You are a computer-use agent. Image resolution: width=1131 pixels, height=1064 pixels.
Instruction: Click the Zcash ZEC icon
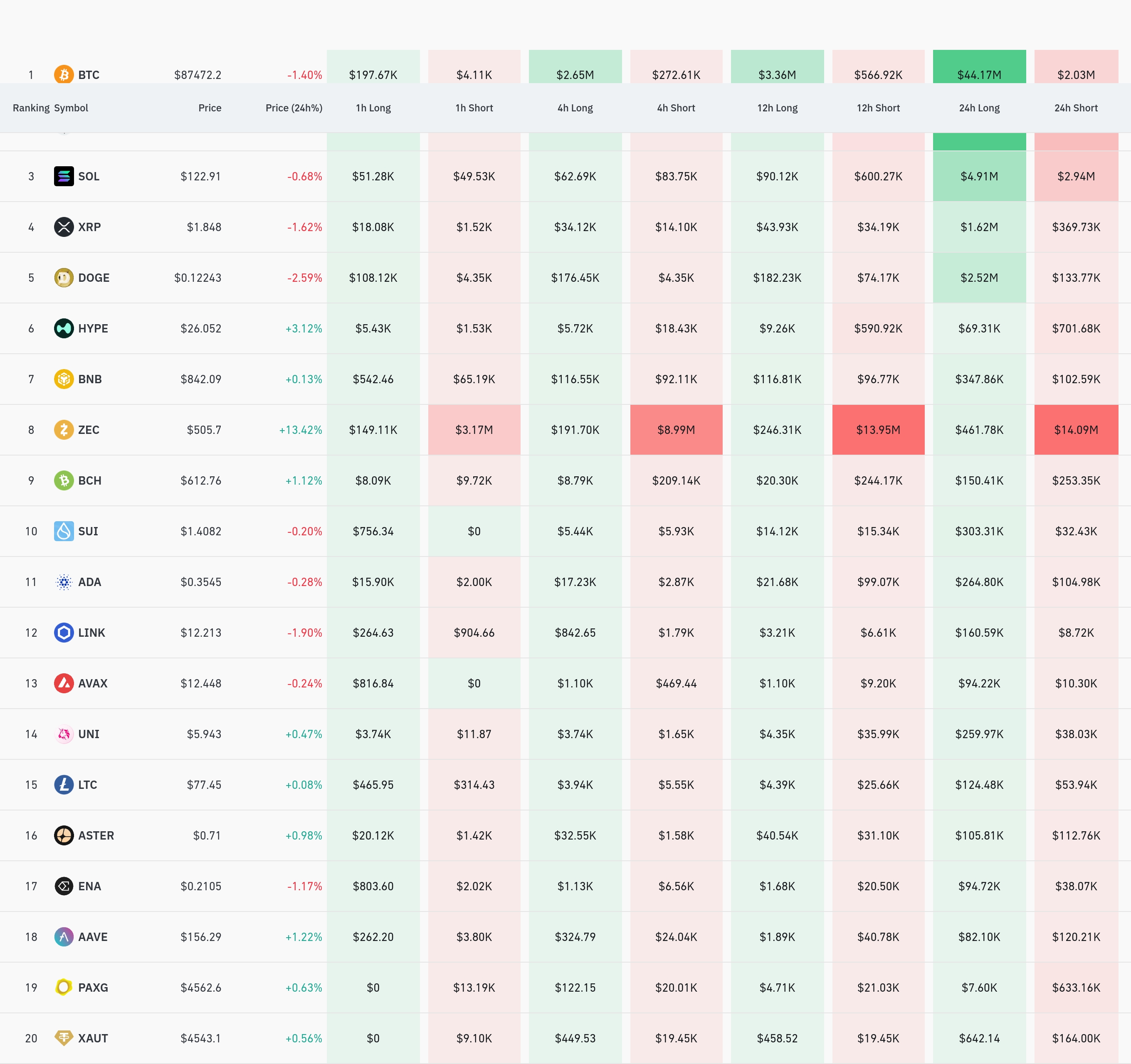tap(64, 429)
